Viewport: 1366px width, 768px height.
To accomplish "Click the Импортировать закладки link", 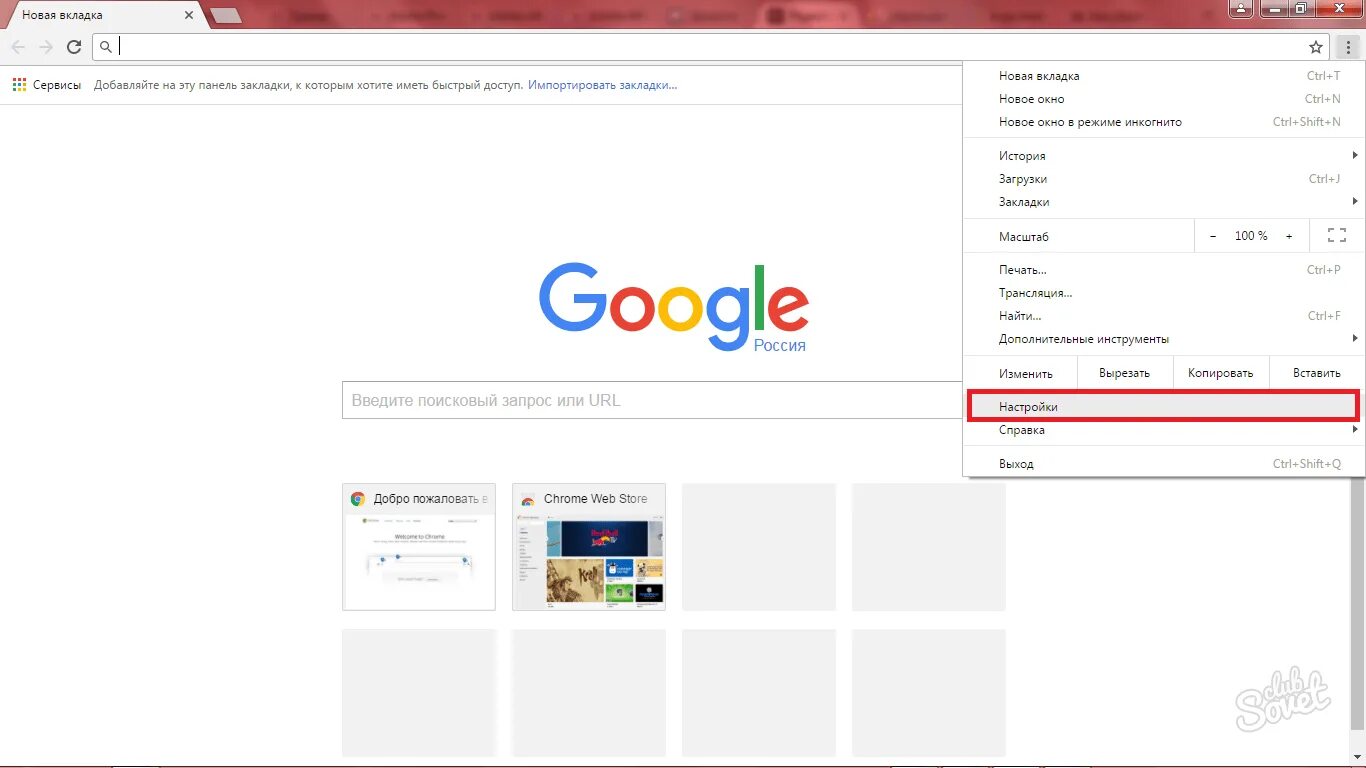I will [603, 85].
